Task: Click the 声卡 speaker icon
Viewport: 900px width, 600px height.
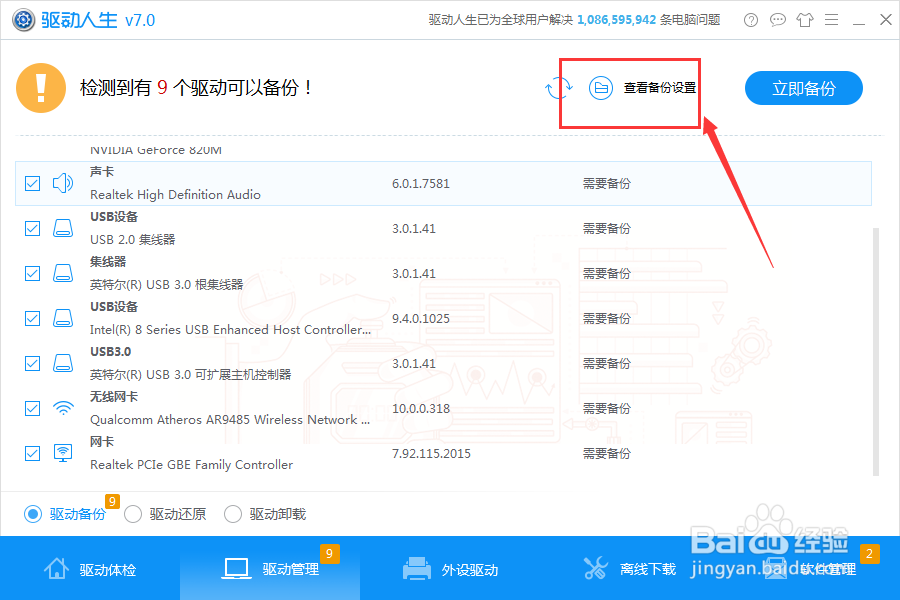Action: pyautogui.click(x=63, y=183)
